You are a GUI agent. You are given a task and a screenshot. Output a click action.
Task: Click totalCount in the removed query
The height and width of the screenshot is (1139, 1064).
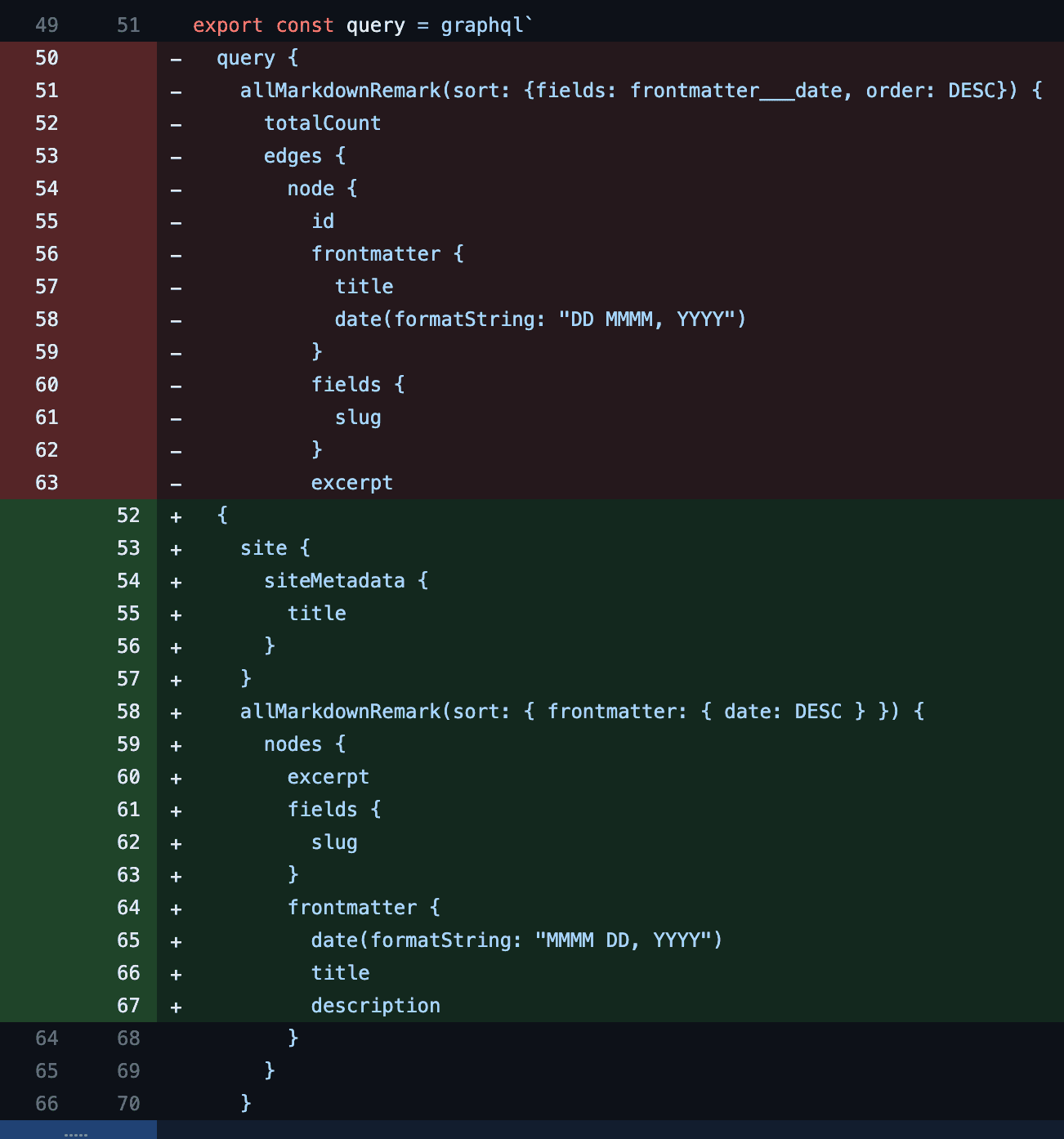click(322, 123)
